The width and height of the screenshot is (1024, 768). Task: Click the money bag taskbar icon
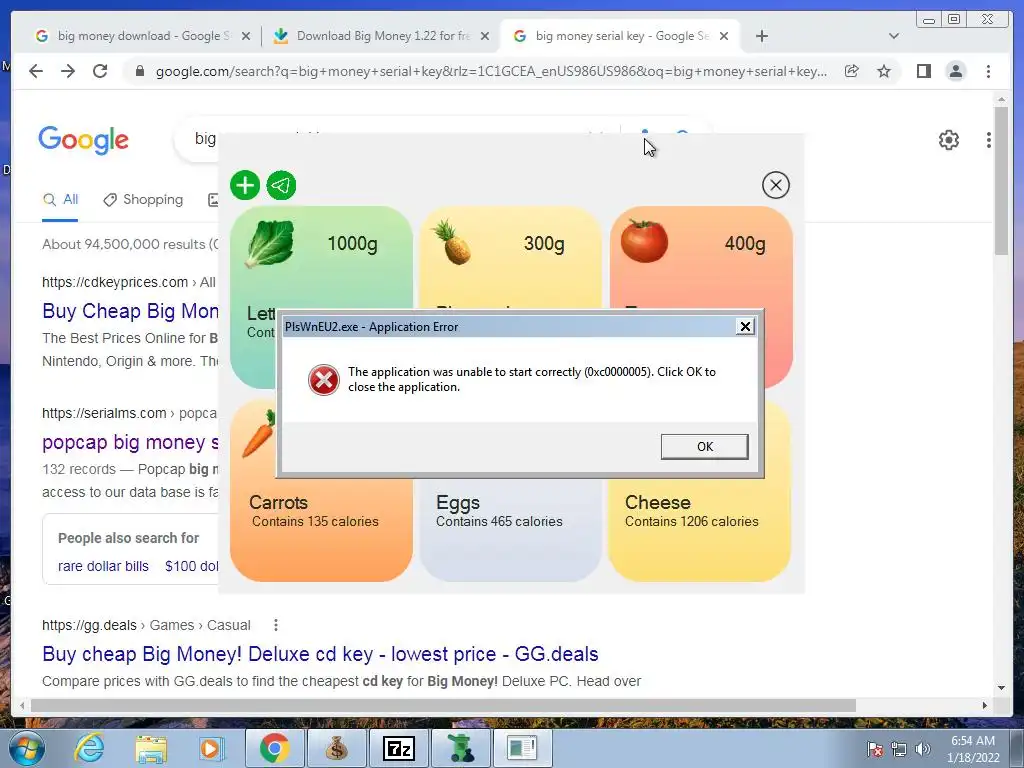coord(336,748)
